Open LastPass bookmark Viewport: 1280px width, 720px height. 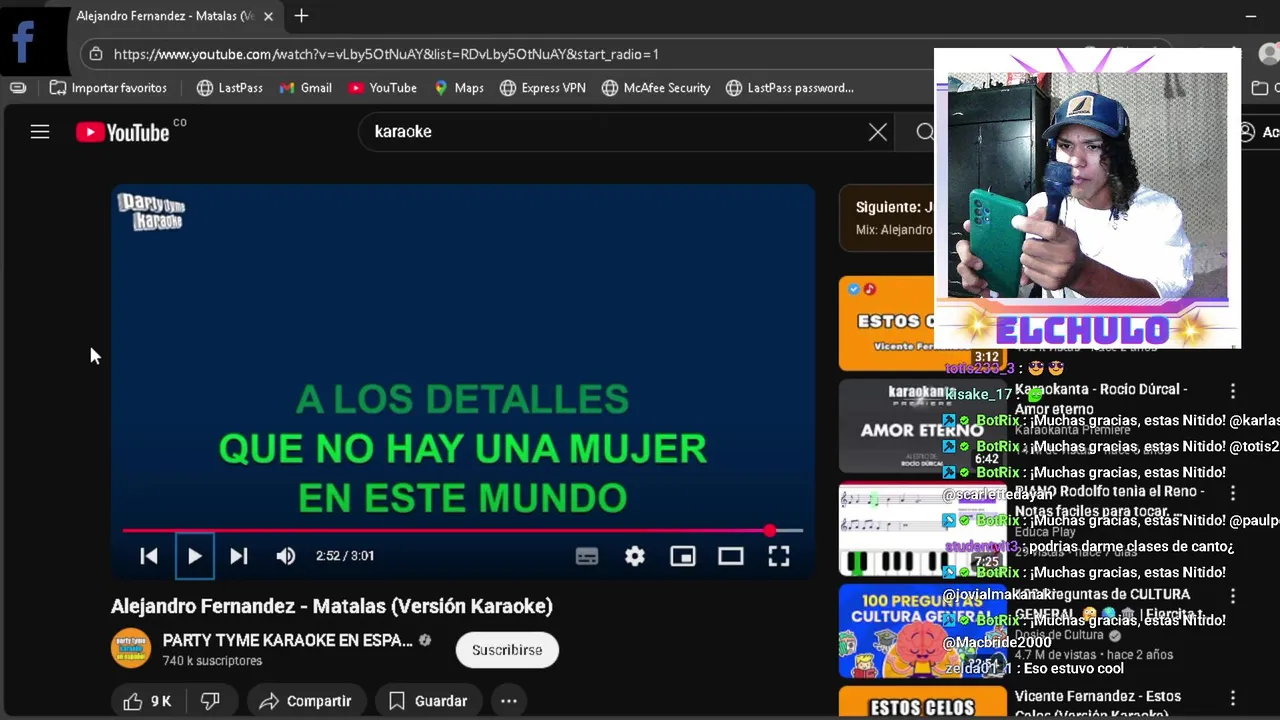[x=230, y=88]
